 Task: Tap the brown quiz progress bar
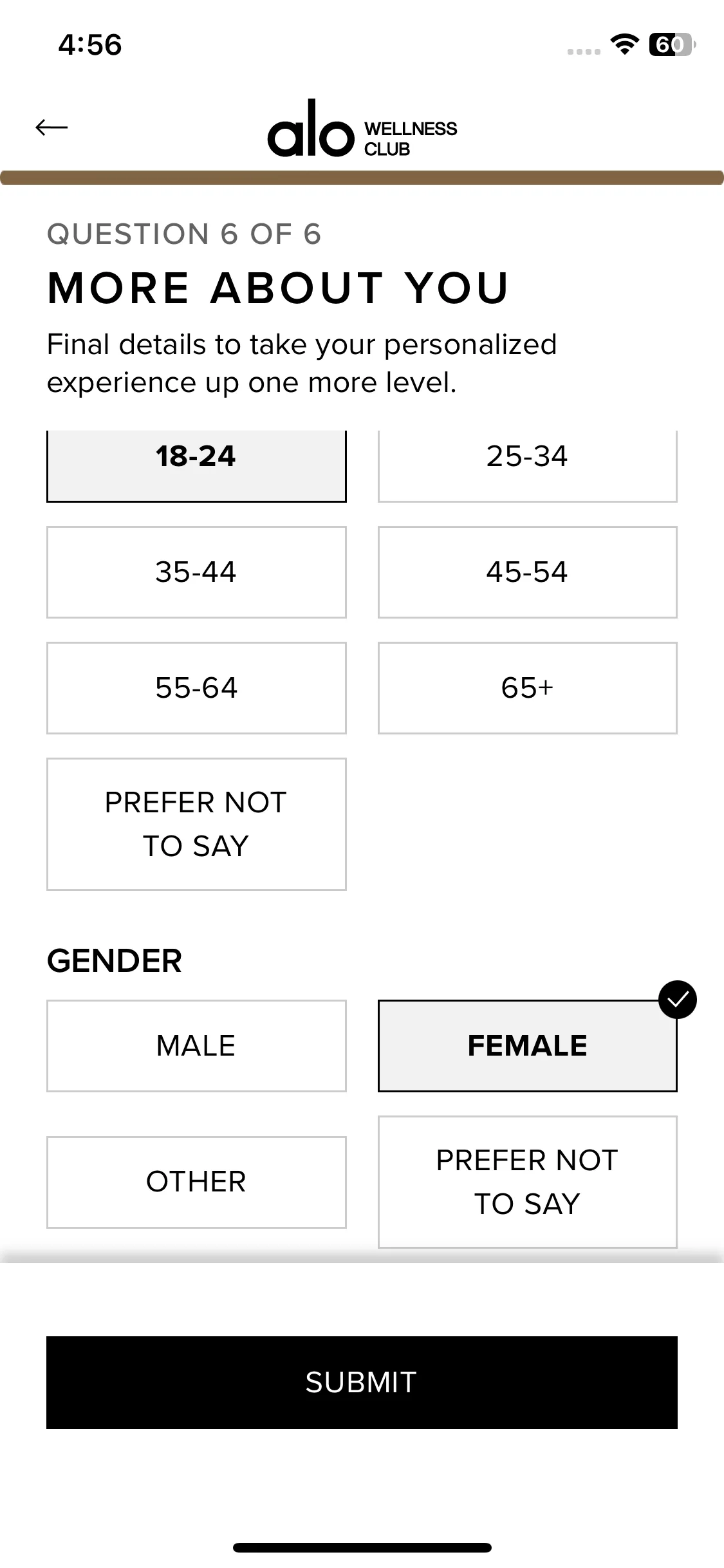tap(362, 178)
